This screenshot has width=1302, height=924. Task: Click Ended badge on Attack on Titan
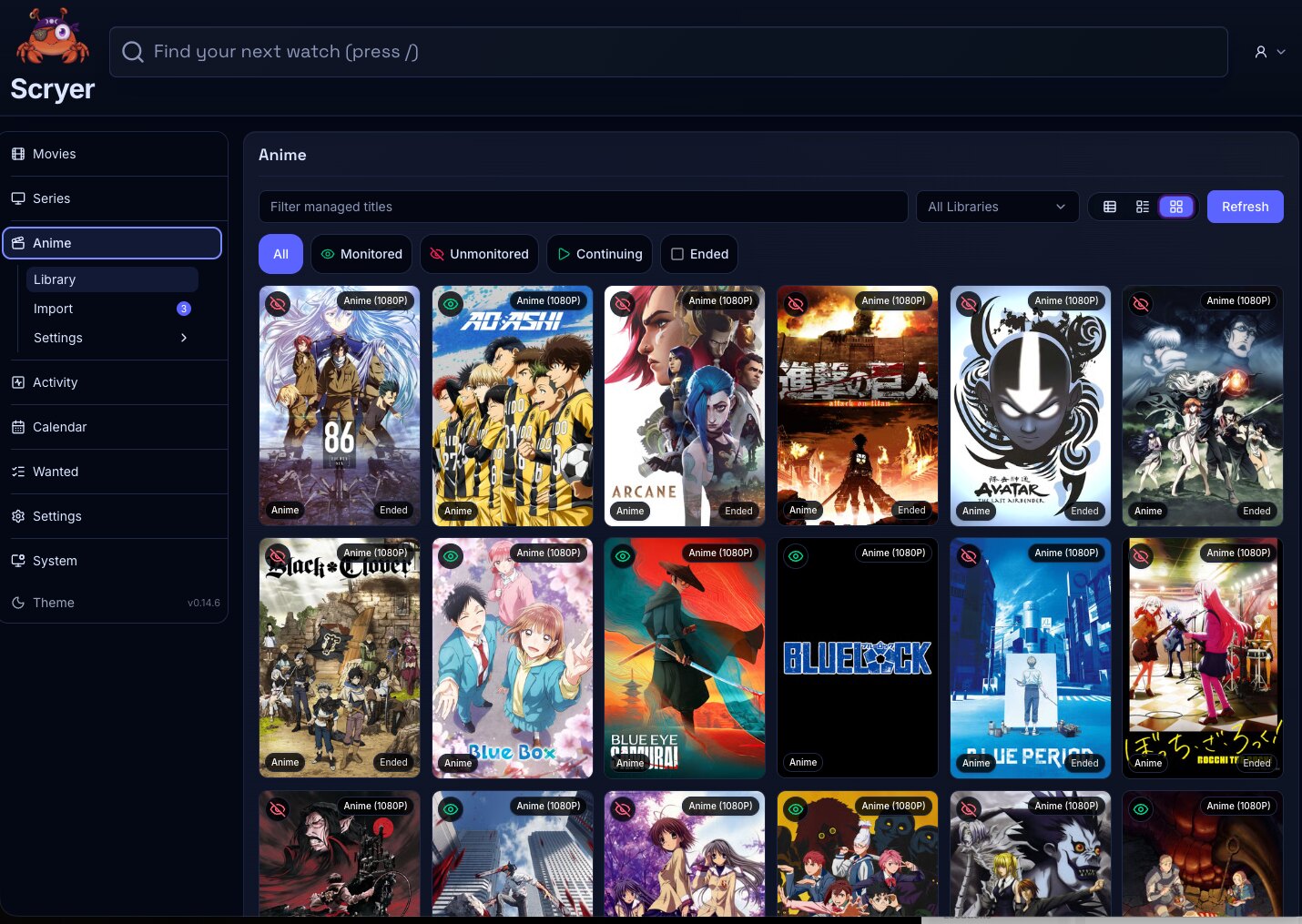coord(911,511)
